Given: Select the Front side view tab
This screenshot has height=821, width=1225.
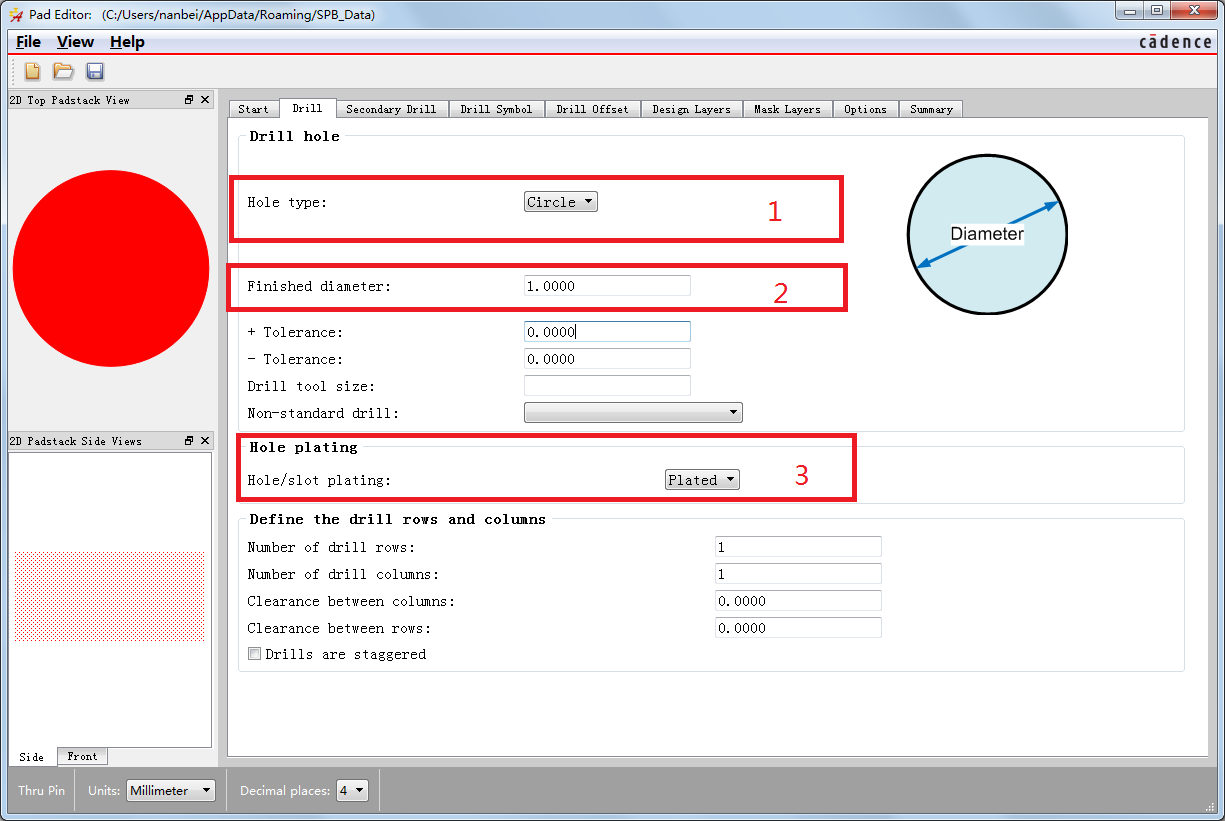Looking at the screenshot, I should (x=82, y=757).
